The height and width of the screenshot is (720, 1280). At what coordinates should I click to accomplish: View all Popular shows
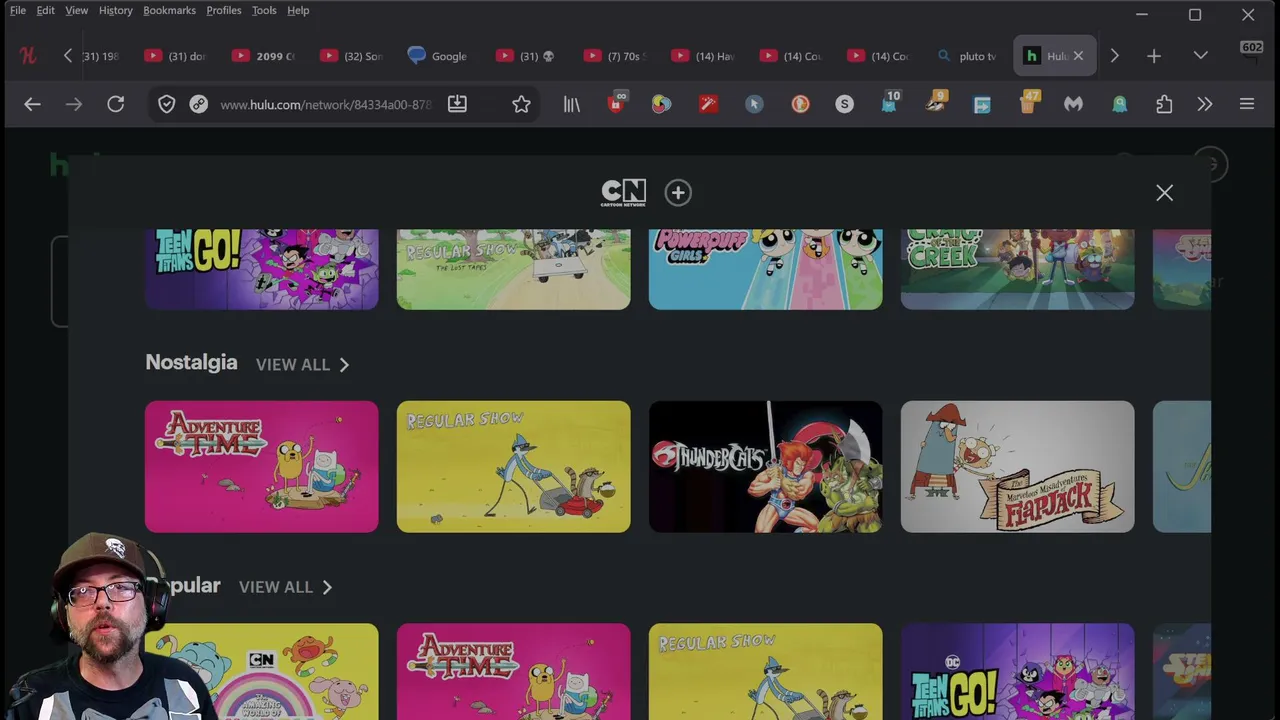coord(285,587)
